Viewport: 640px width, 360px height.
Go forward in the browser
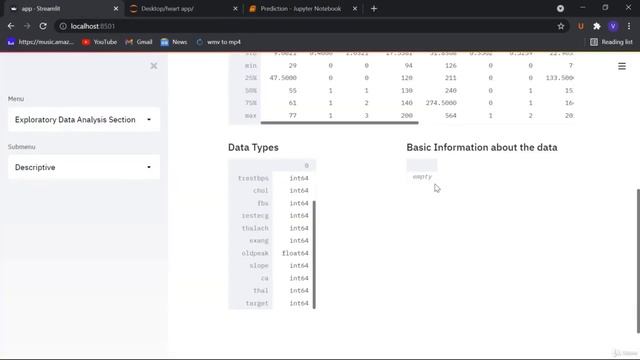tap(27, 26)
